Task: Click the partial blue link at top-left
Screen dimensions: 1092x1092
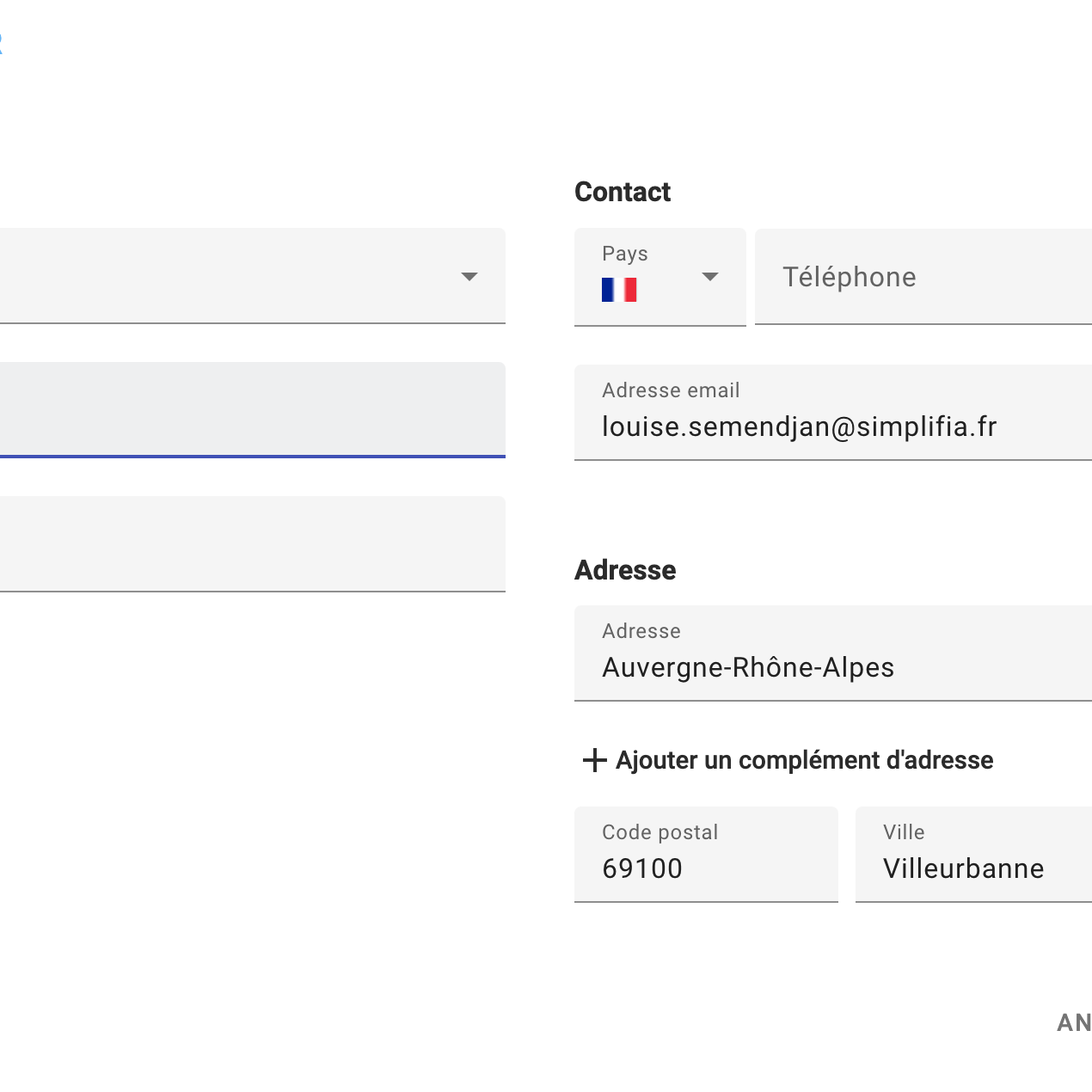Action: point(2,43)
